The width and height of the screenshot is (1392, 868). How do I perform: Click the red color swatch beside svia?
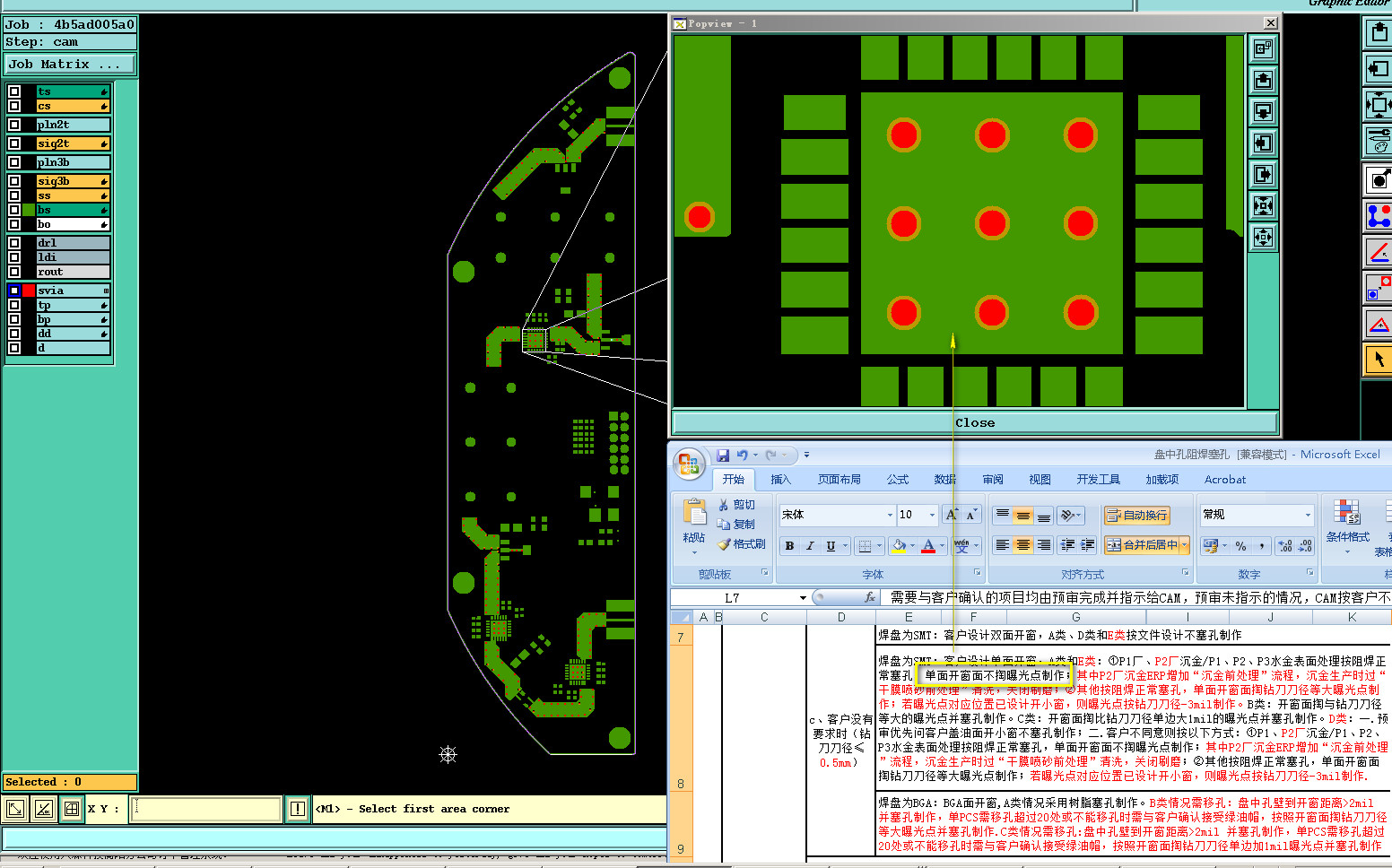click(29, 291)
